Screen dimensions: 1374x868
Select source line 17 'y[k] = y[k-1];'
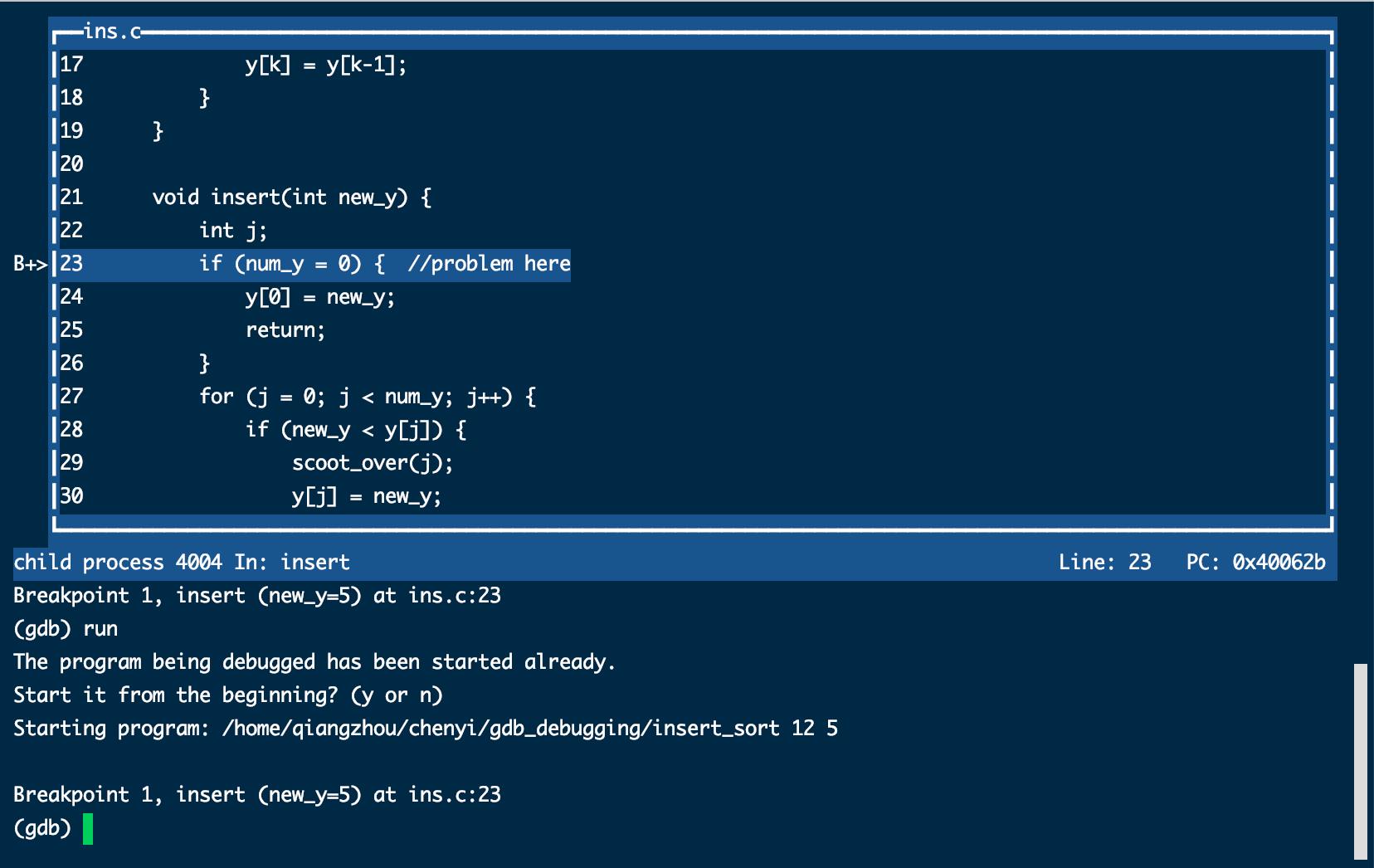point(326,65)
